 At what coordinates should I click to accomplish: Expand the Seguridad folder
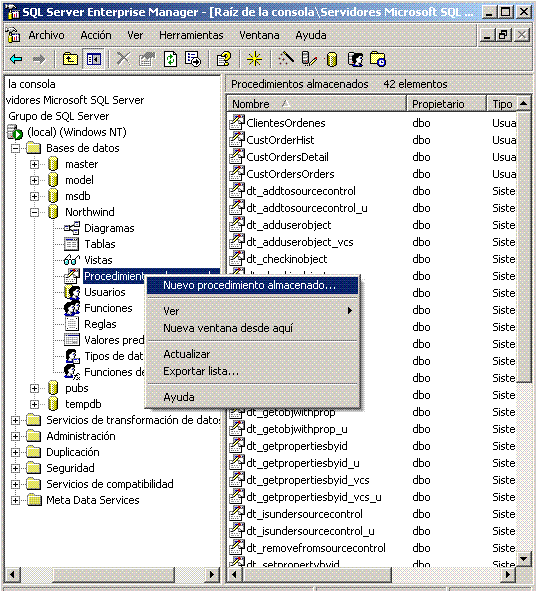coord(15,468)
